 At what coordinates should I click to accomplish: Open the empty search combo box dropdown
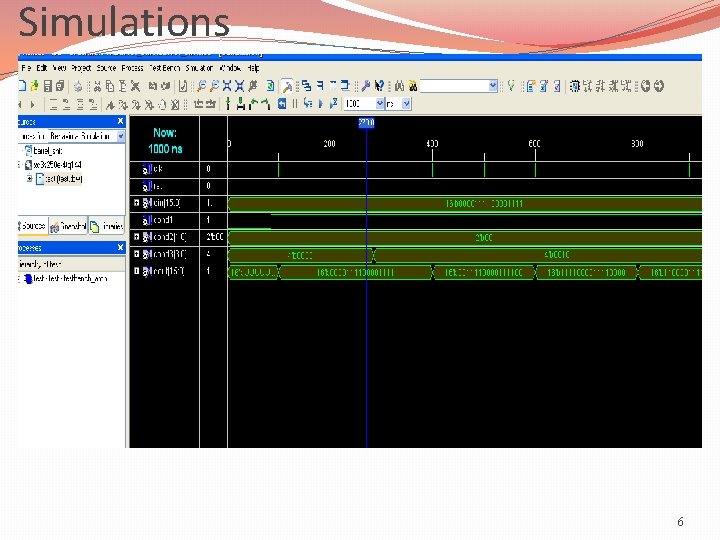point(493,86)
